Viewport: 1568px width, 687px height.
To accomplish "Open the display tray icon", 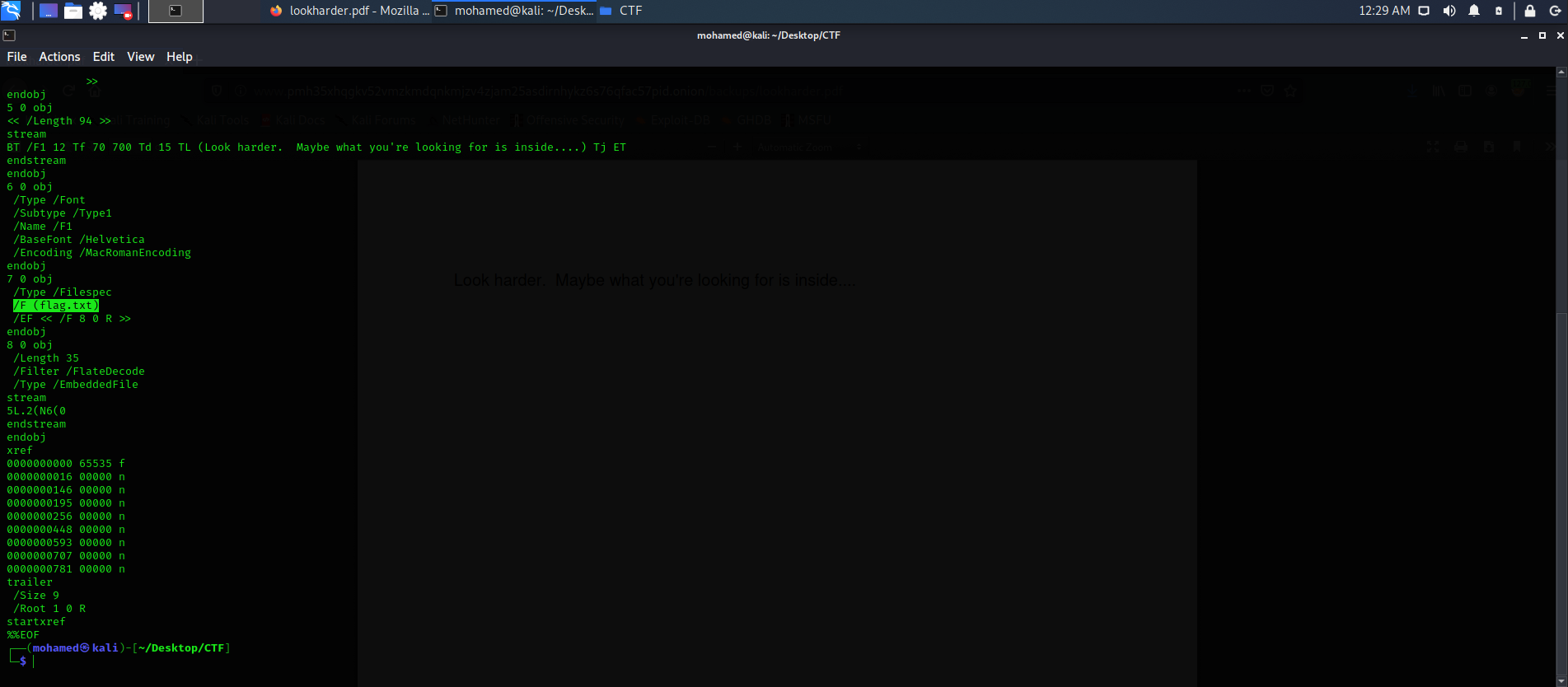I will coord(1424,11).
